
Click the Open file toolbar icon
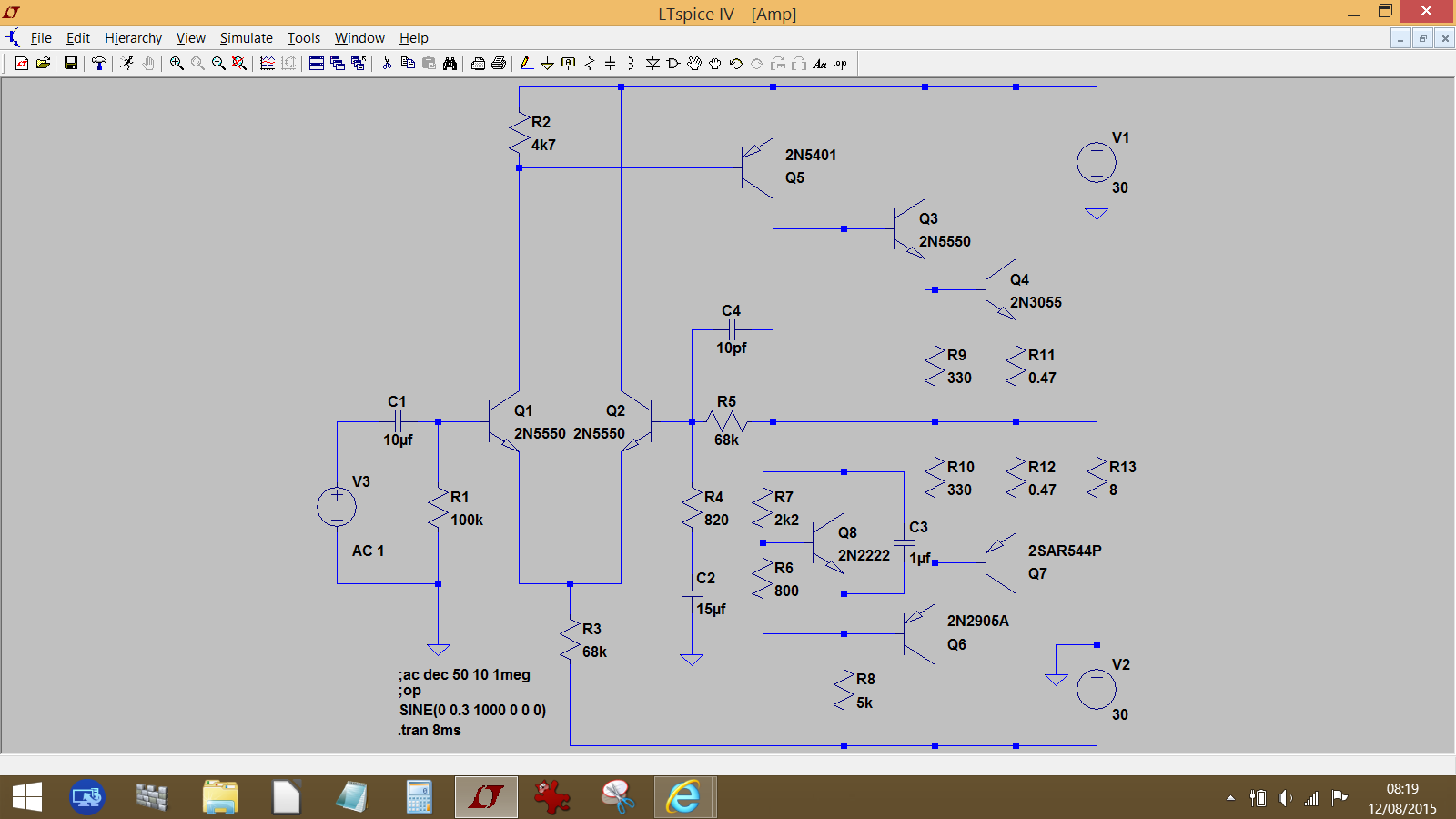[43, 63]
